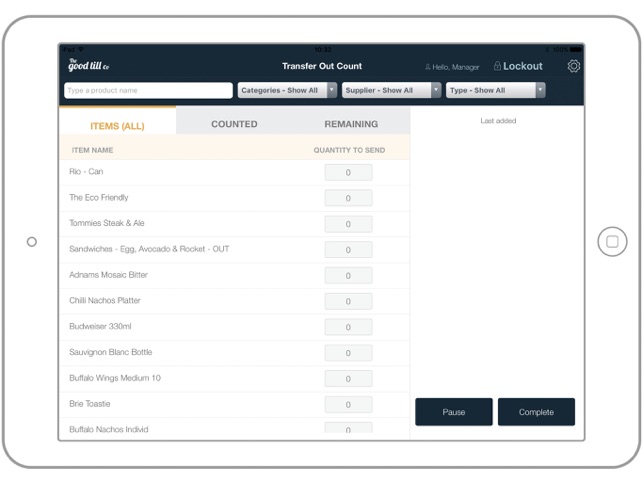Viewport: 643px width, 482px height.
Task: Switch to the Counted tab
Action: pyautogui.click(x=234, y=124)
